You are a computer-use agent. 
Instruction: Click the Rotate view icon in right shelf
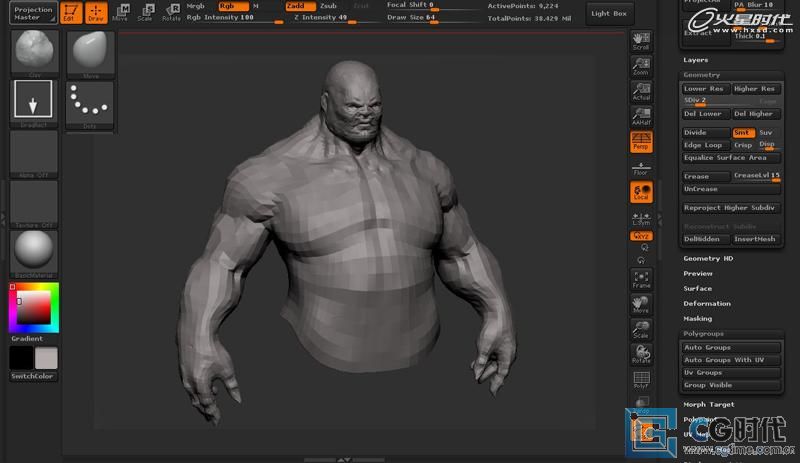[x=641, y=355]
